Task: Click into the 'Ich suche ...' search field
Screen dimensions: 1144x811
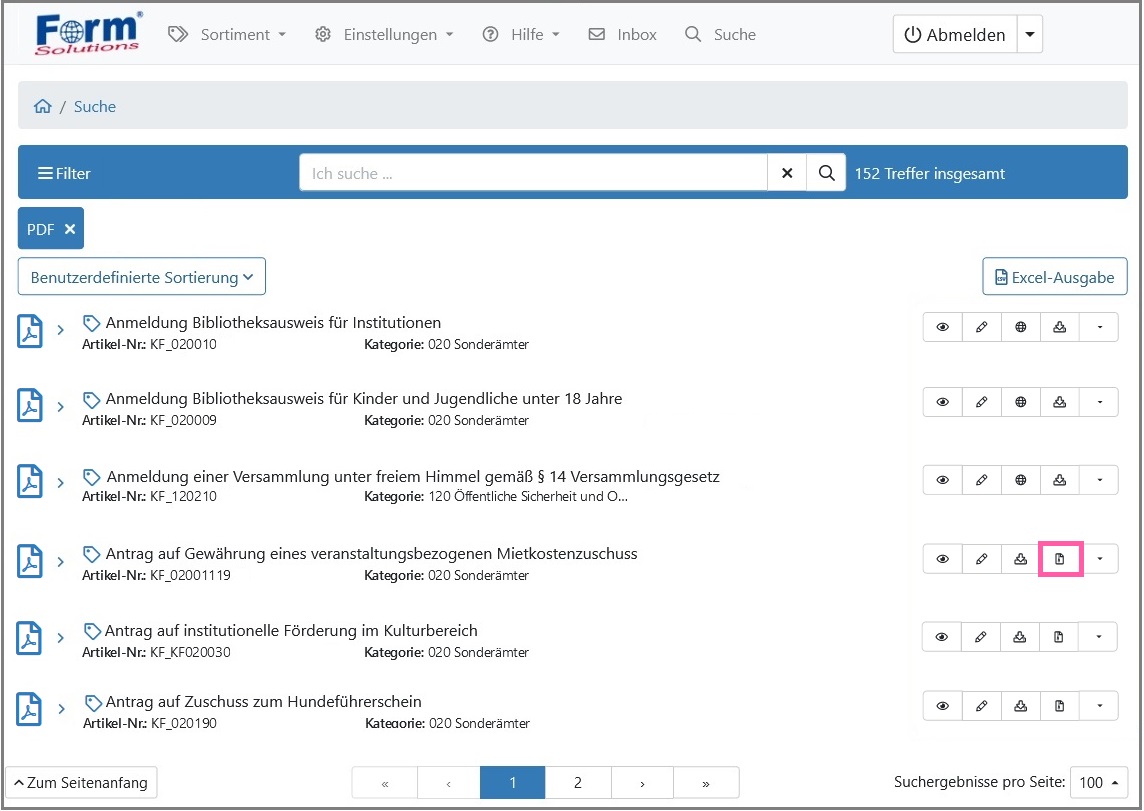Action: 533,173
